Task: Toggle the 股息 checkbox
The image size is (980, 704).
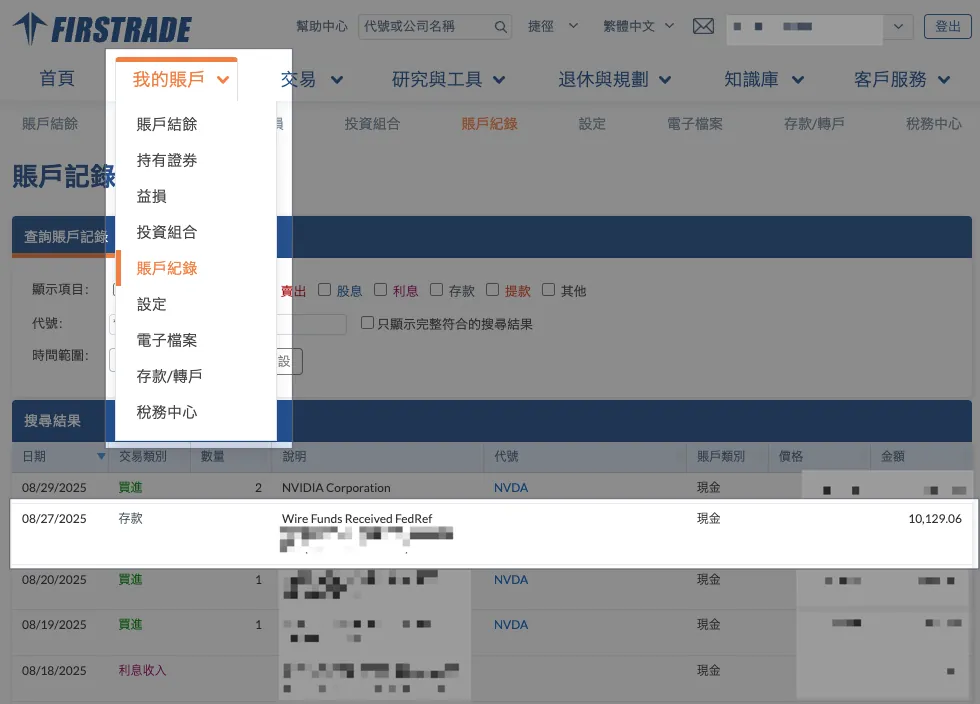Action: 325,290
